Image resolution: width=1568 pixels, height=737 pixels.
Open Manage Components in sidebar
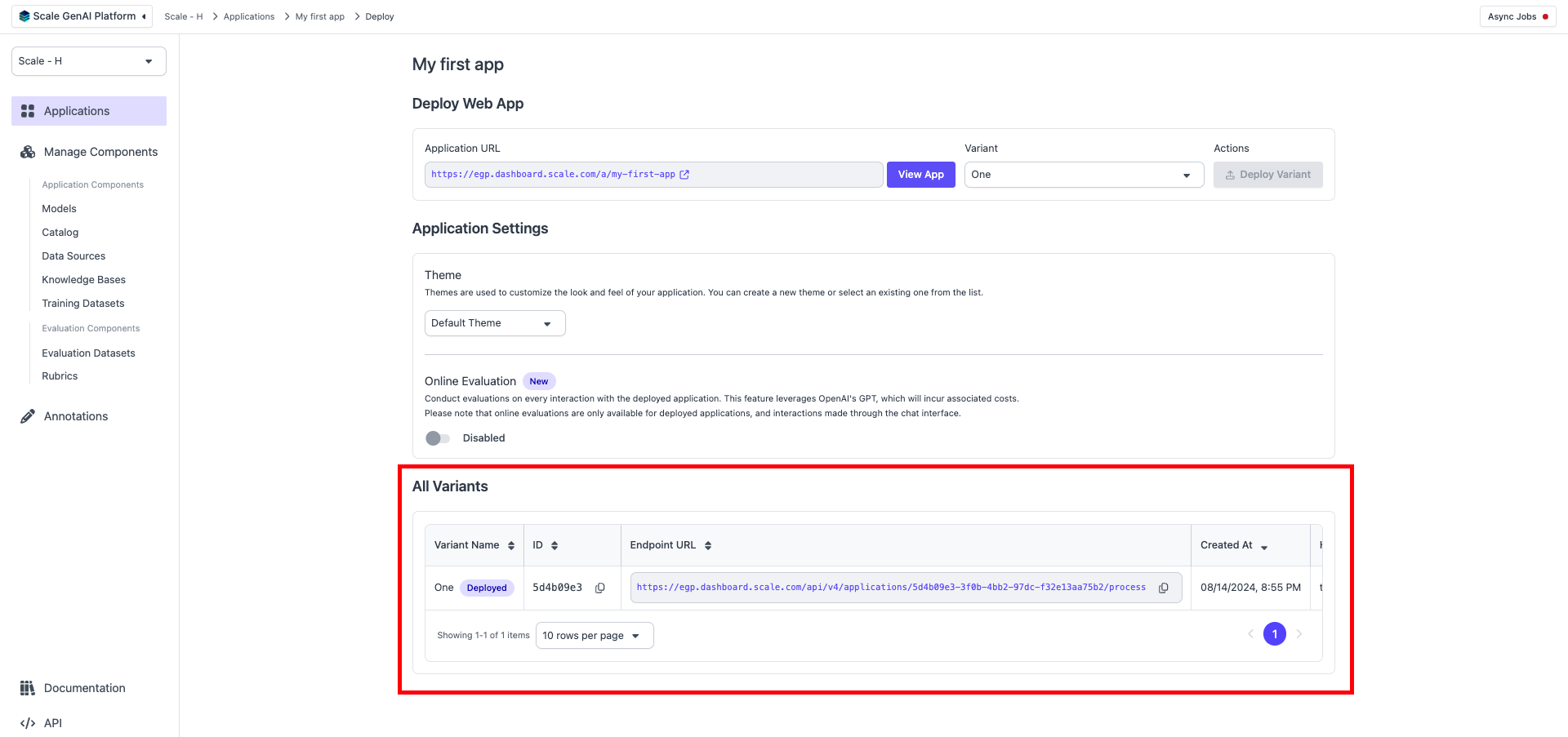click(89, 152)
